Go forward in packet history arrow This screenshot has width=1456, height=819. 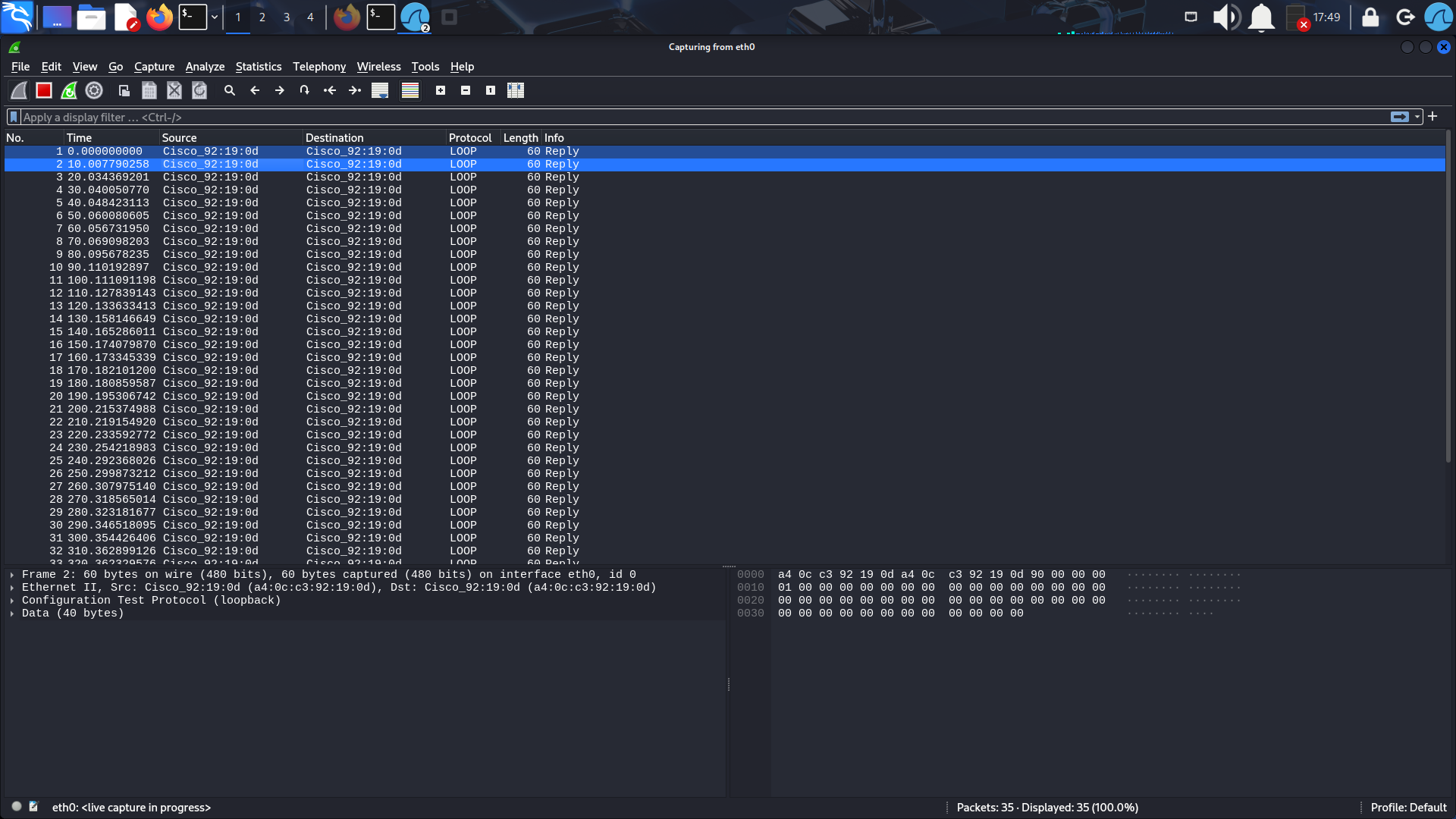click(280, 90)
